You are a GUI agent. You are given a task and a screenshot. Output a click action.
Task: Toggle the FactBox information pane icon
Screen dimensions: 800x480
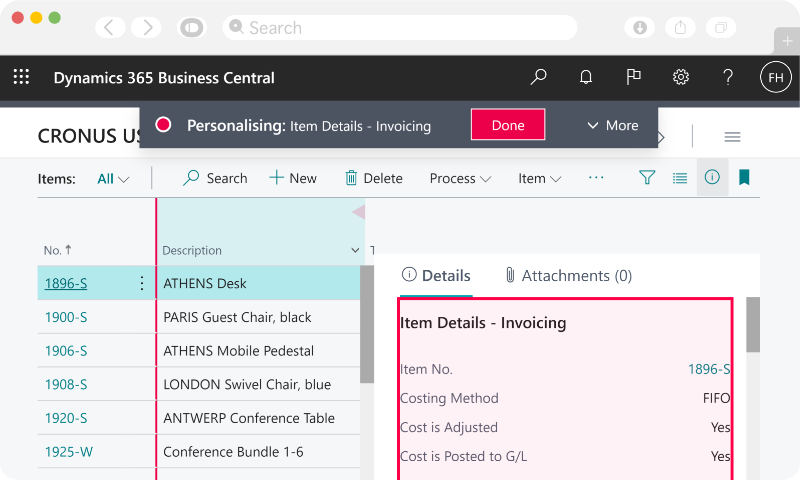click(x=712, y=177)
